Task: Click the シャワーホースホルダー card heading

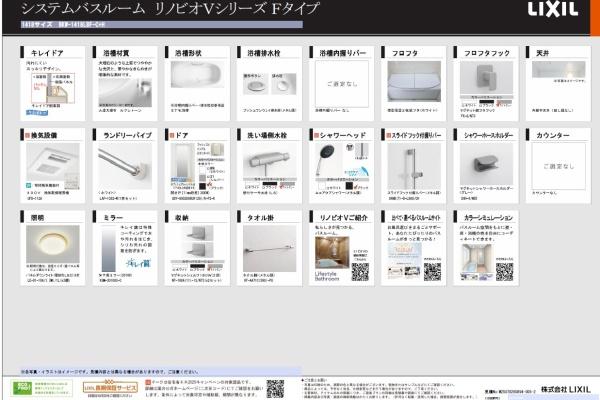Action: tap(488, 135)
